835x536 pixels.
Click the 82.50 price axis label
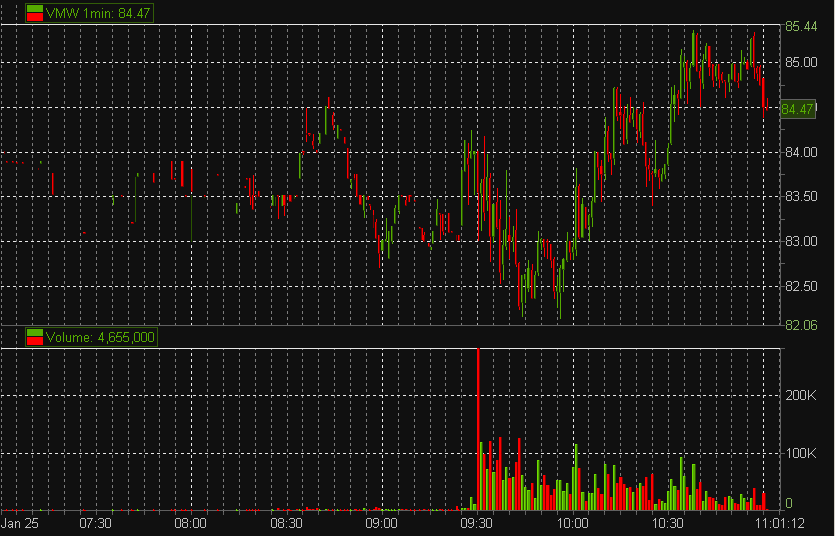(x=801, y=286)
